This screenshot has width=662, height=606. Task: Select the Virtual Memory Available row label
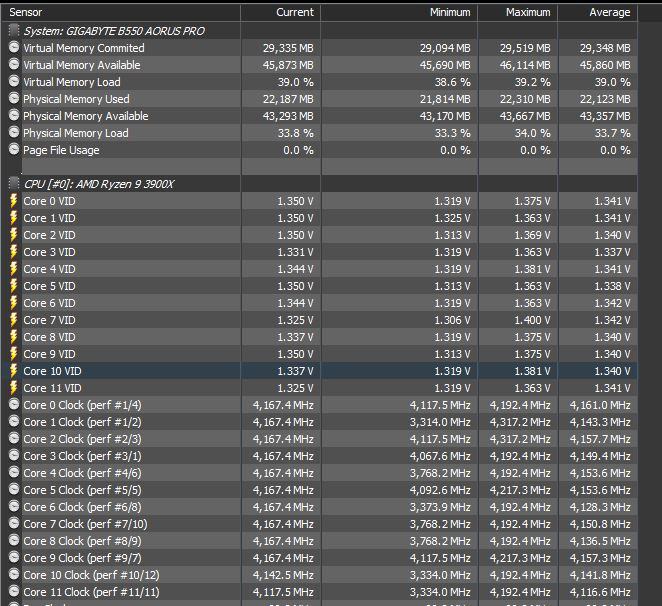pos(82,65)
